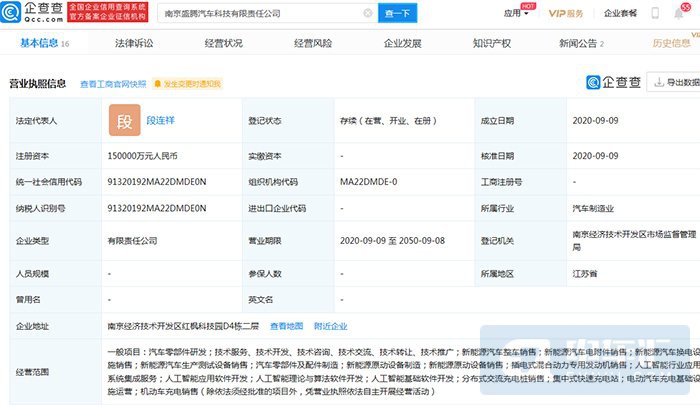Open the notification bell icon
700x405 pixels.
tap(679, 13)
